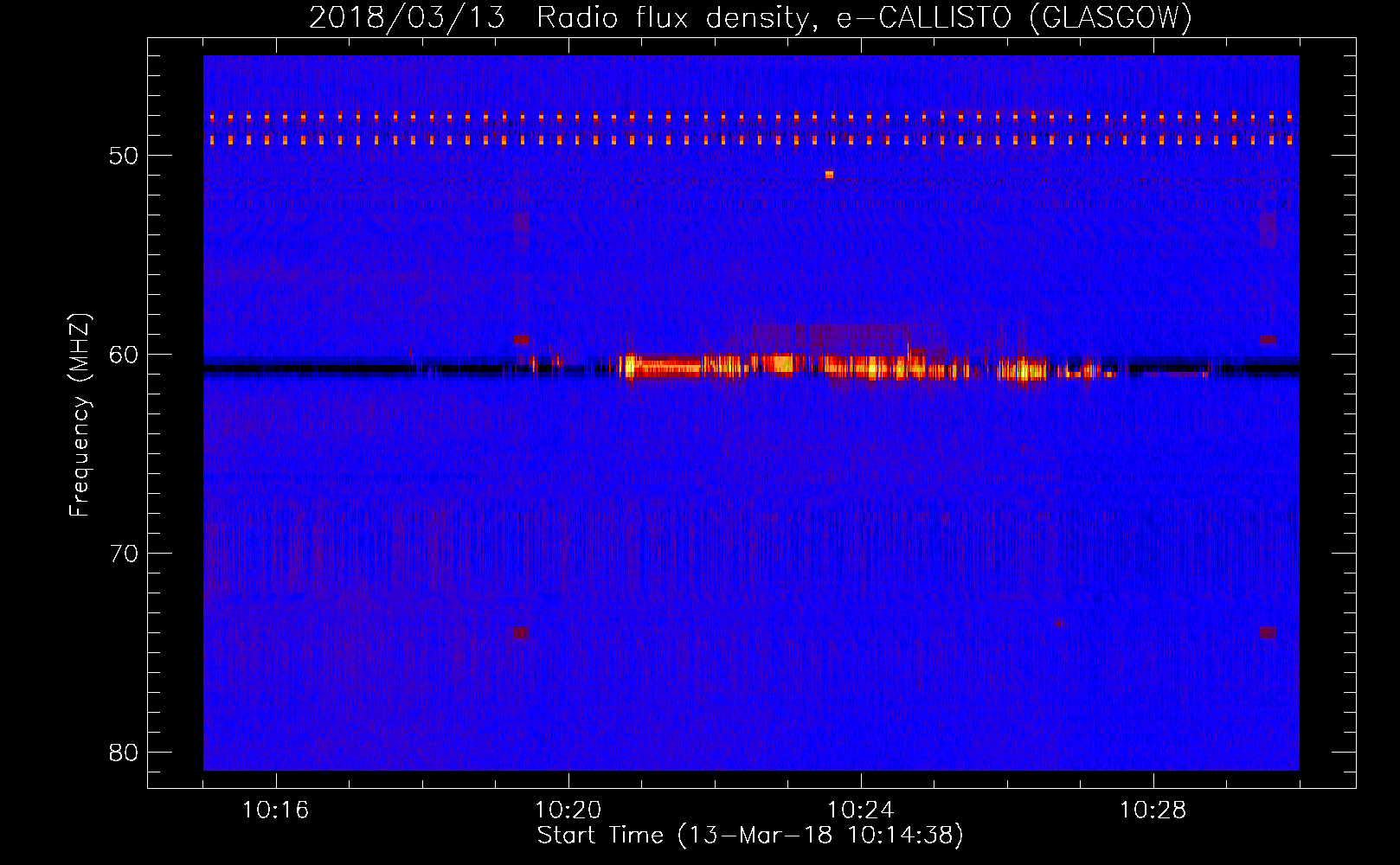Select the 'Frequency (MHZ)' y-axis label
The image size is (1400, 865).
pos(80,415)
